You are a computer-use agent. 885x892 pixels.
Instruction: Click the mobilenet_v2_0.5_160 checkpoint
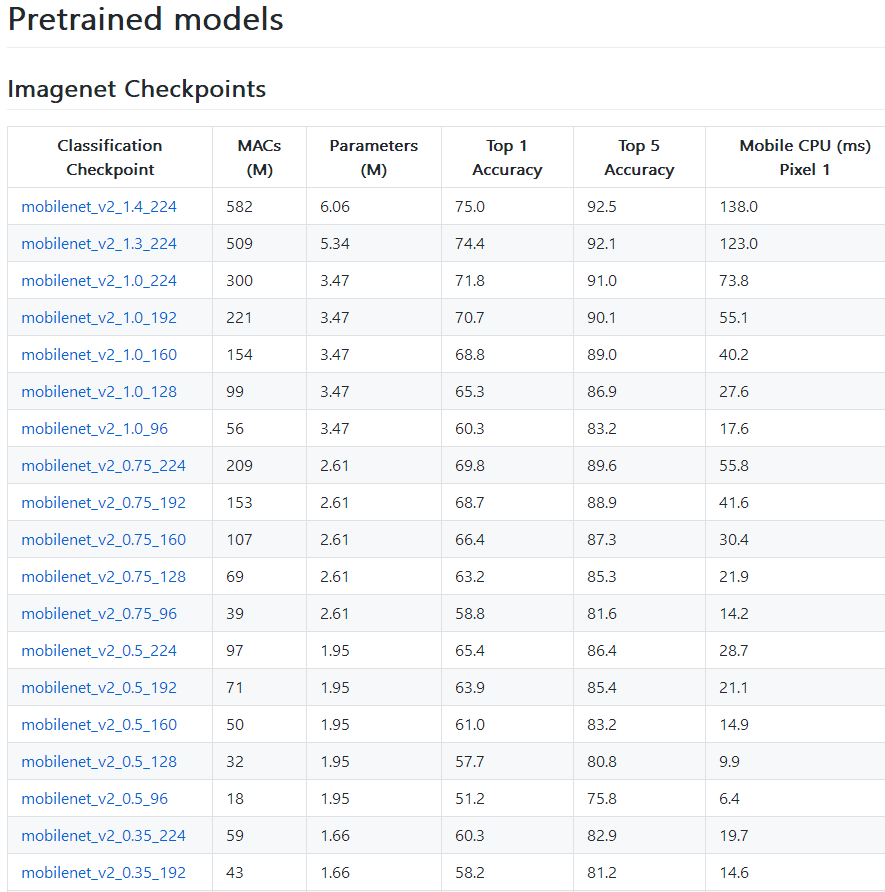tap(98, 724)
